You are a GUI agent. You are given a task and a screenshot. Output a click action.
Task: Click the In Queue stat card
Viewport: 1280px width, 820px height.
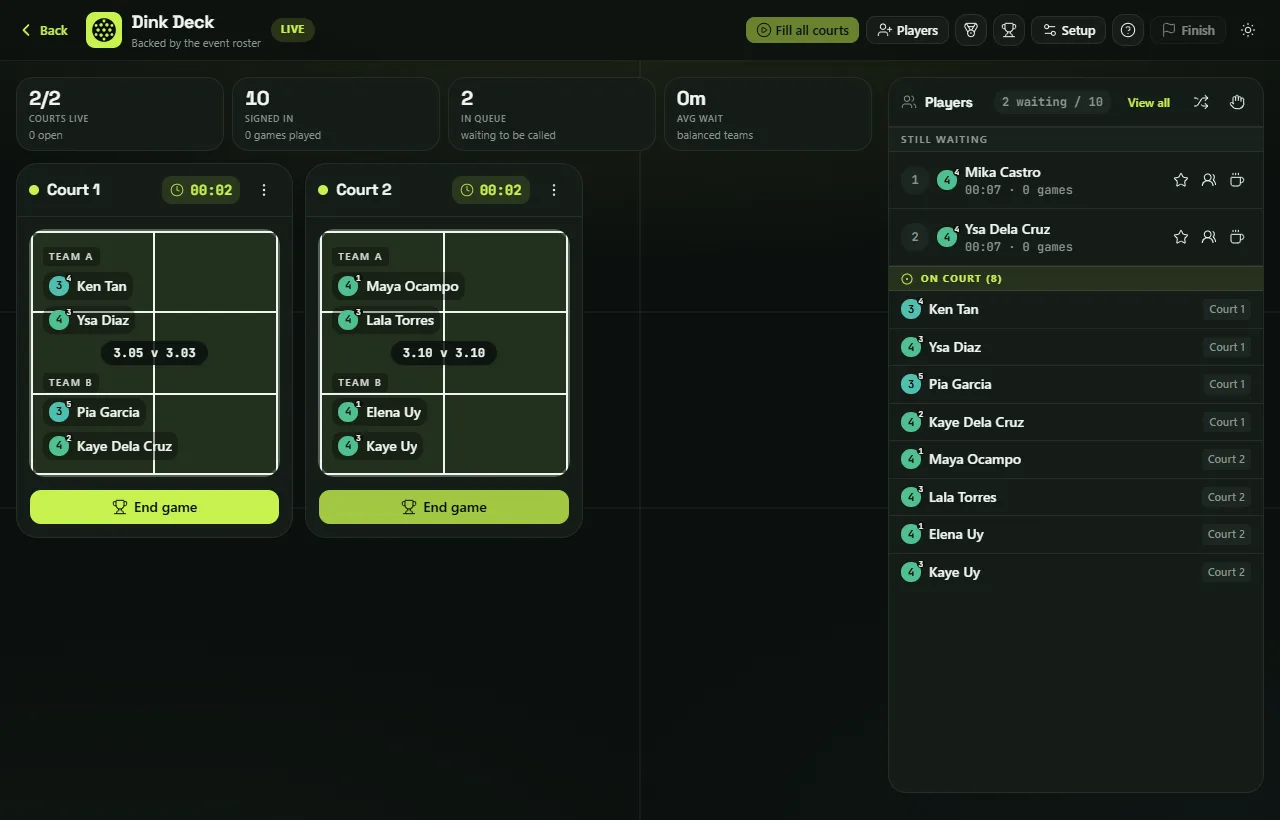(552, 114)
